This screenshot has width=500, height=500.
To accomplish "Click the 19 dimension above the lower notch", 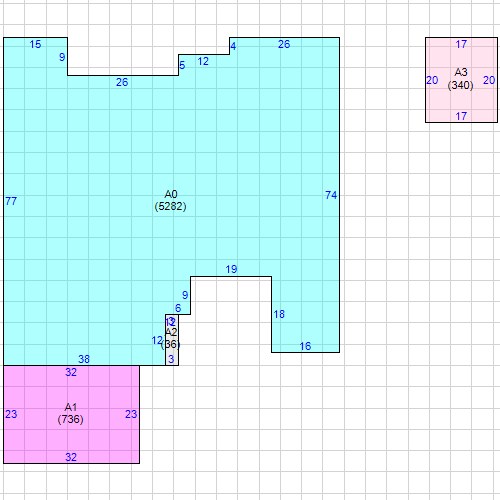I will 231,269.
